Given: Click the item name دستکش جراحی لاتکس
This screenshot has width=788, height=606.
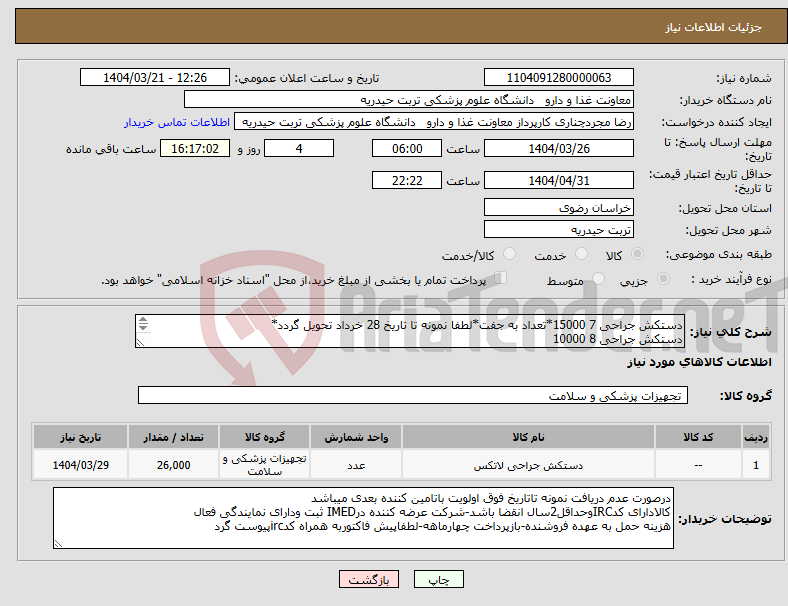Looking at the screenshot, I should click(528, 465).
